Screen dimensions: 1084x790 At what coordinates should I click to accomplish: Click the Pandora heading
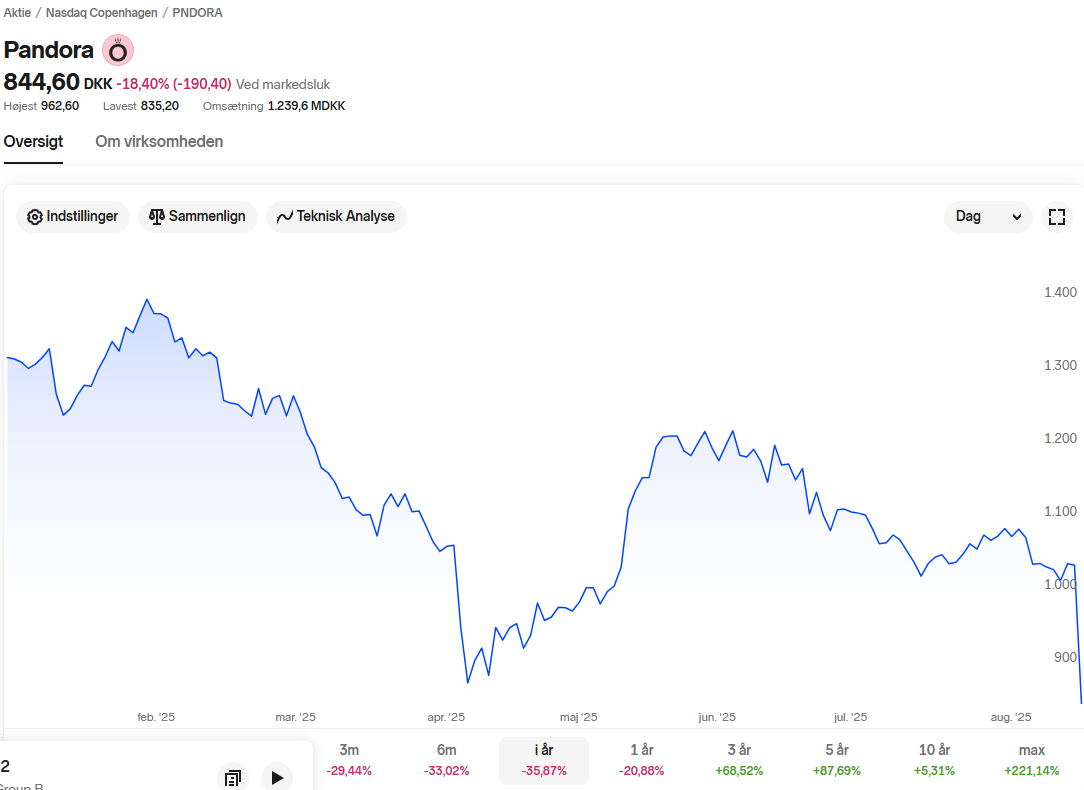pyautogui.click(x=48, y=50)
